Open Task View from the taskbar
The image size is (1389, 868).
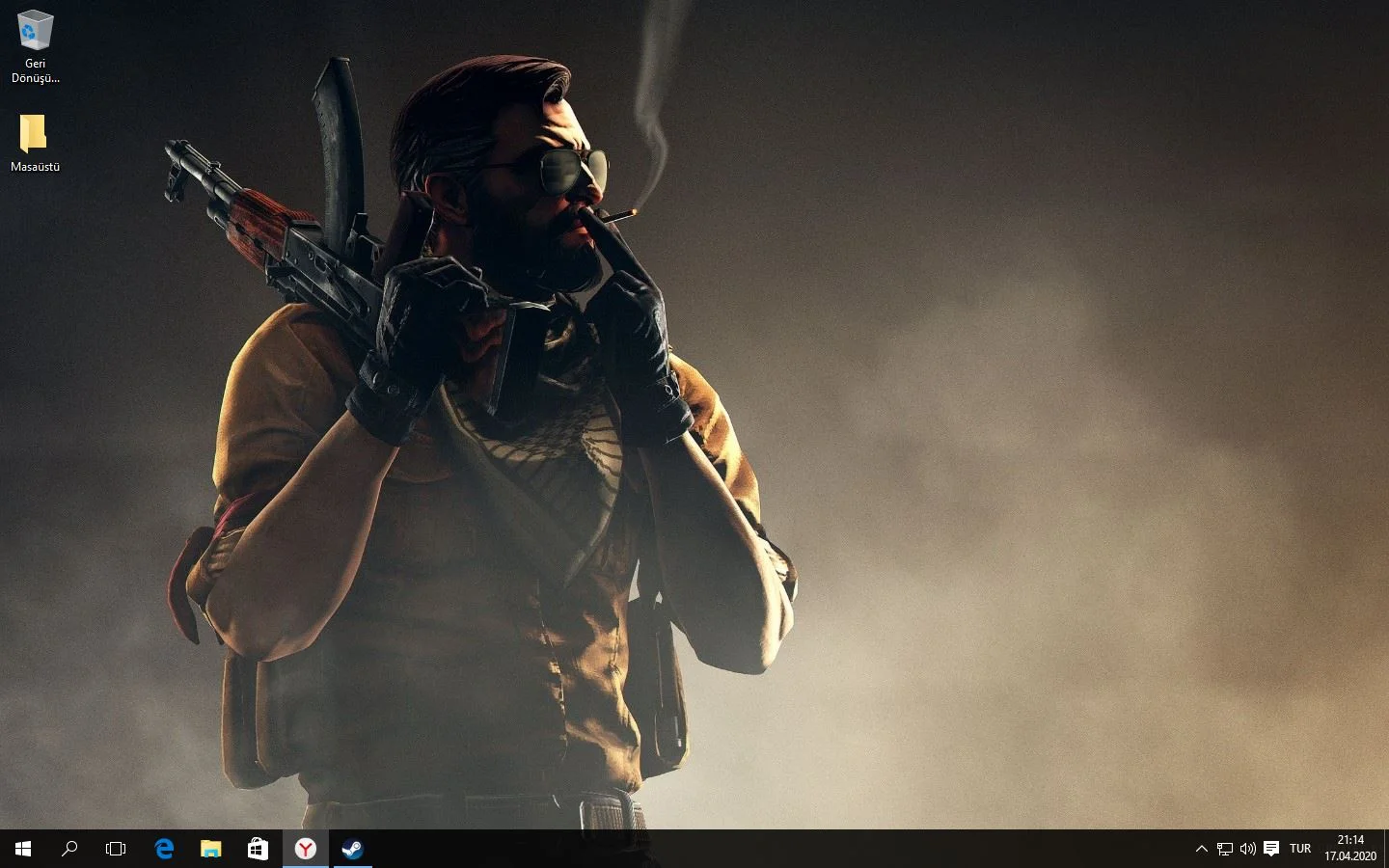pyautogui.click(x=116, y=849)
